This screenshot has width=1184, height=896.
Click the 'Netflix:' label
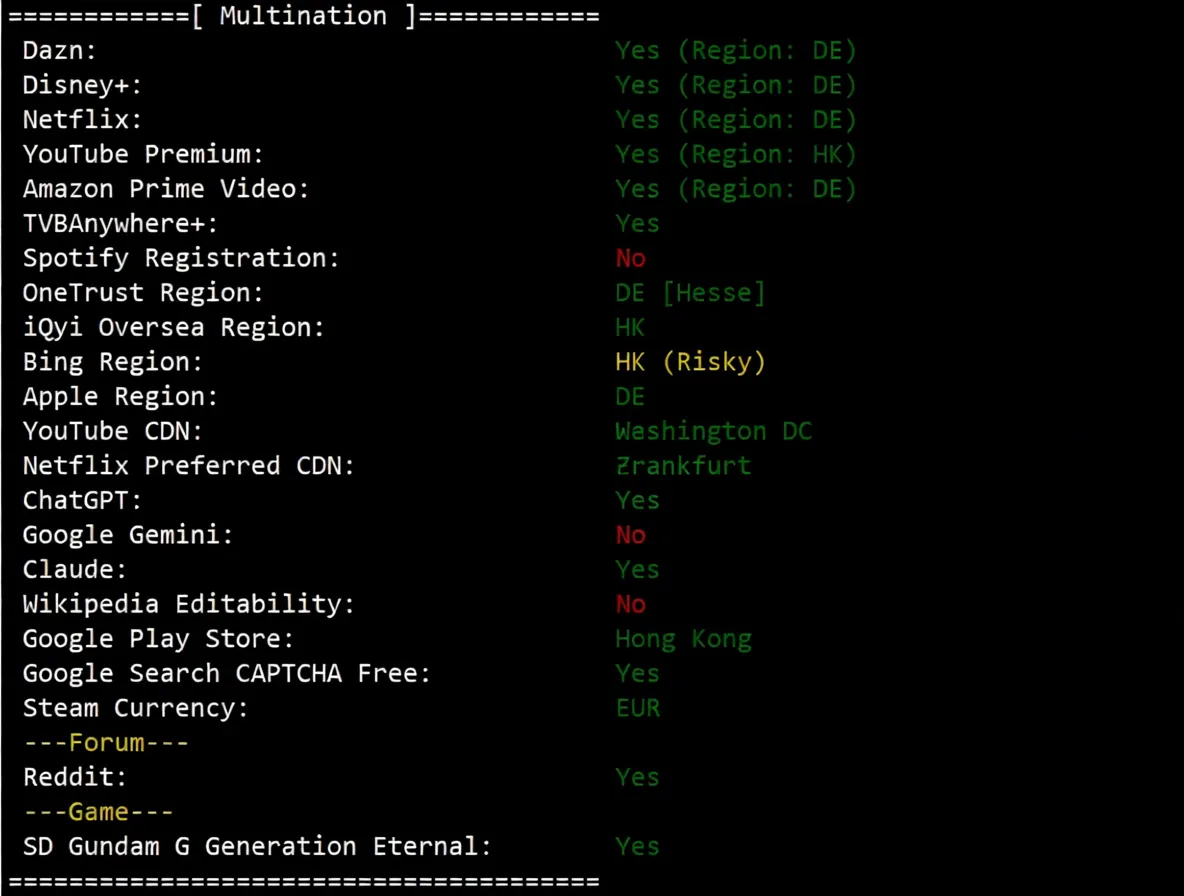(82, 120)
